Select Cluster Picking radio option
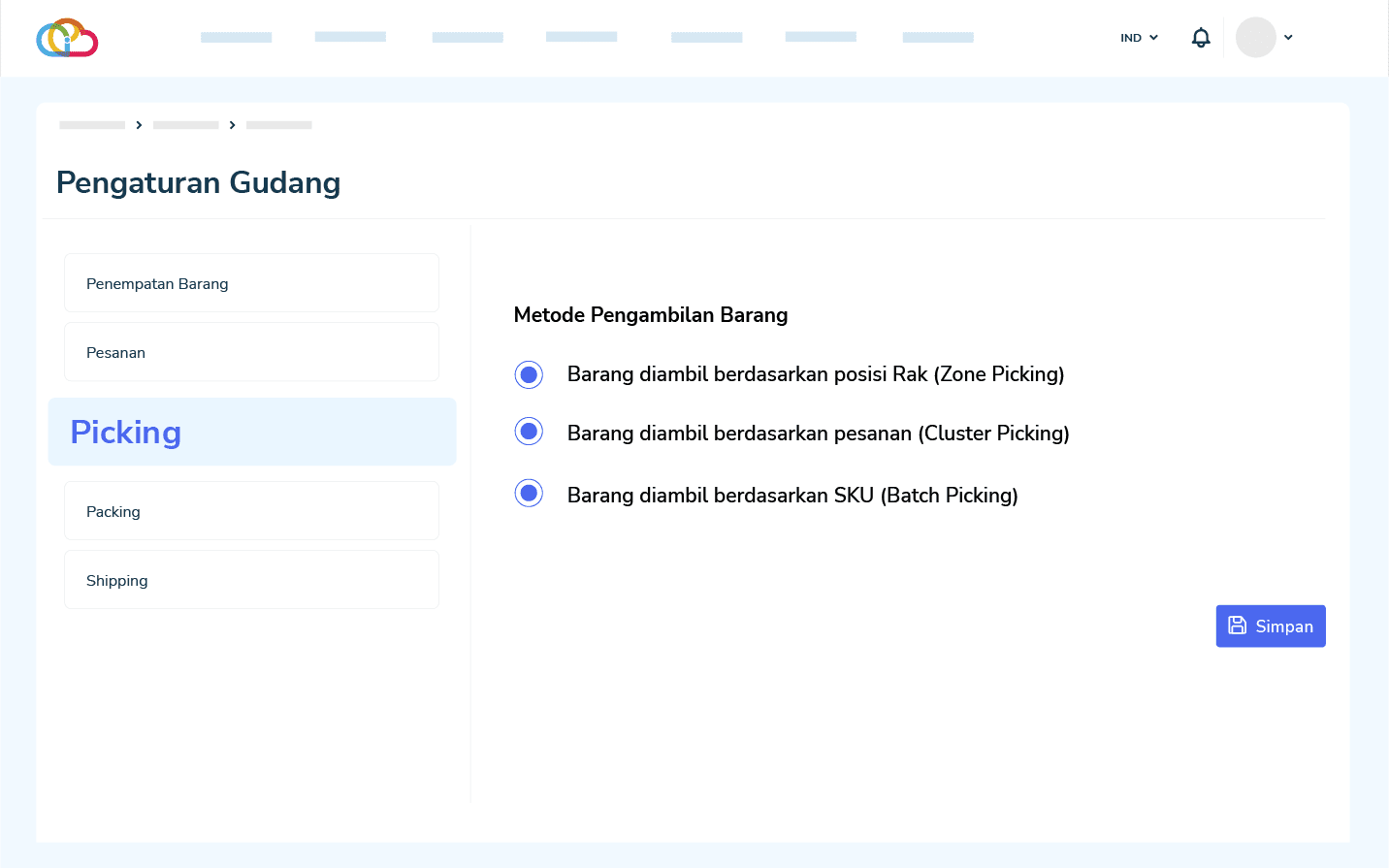 [x=529, y=432]
